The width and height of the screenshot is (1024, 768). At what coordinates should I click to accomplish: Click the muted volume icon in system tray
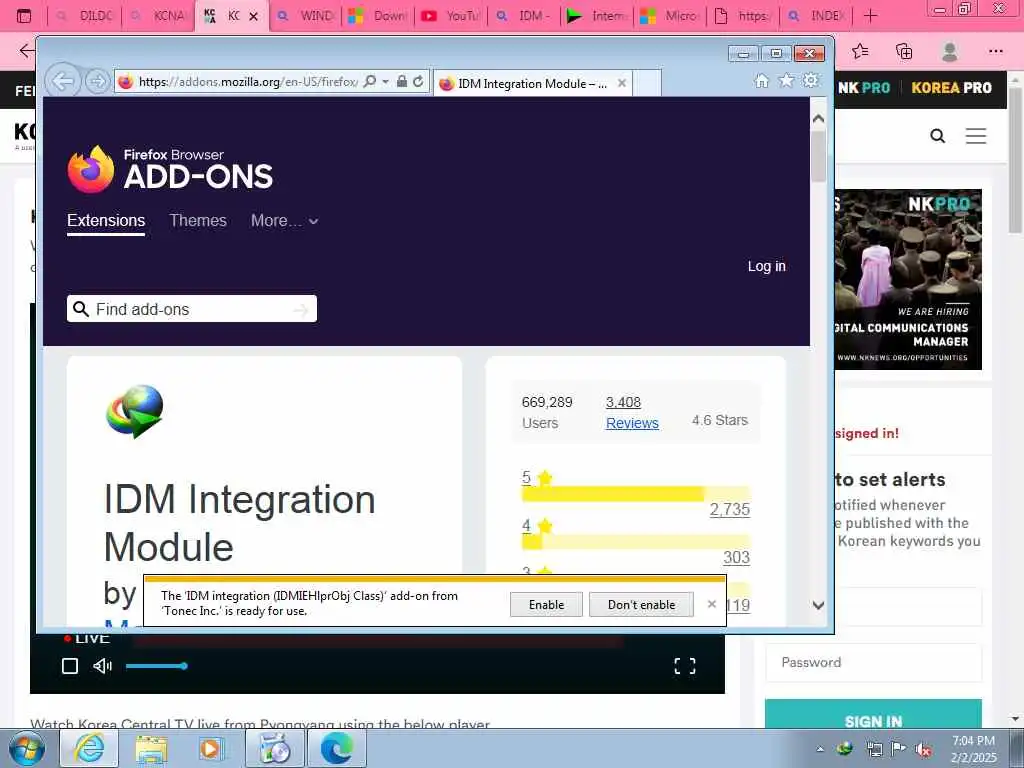pos(923,749)
